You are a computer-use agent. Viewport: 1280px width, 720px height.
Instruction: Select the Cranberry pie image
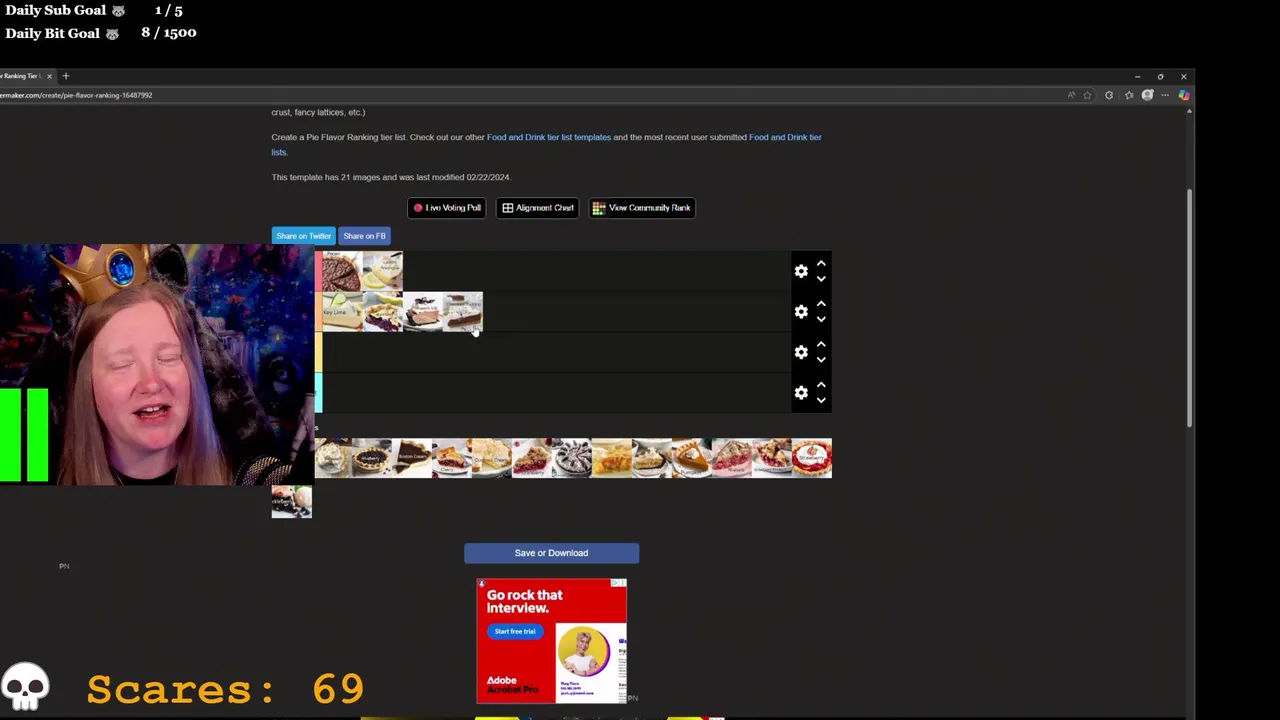tap(532, 458)
